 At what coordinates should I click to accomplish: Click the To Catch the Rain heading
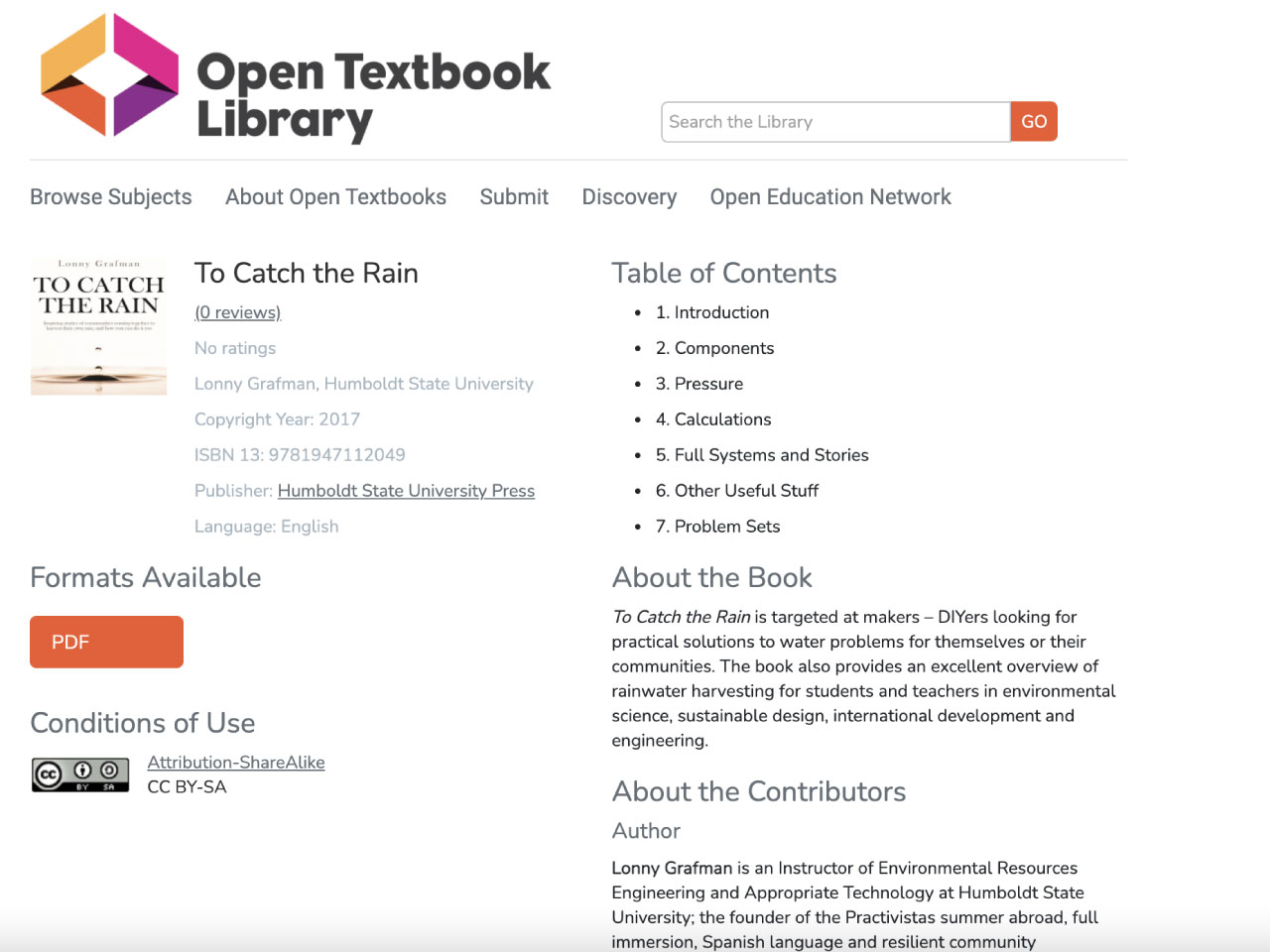[307, 273]
